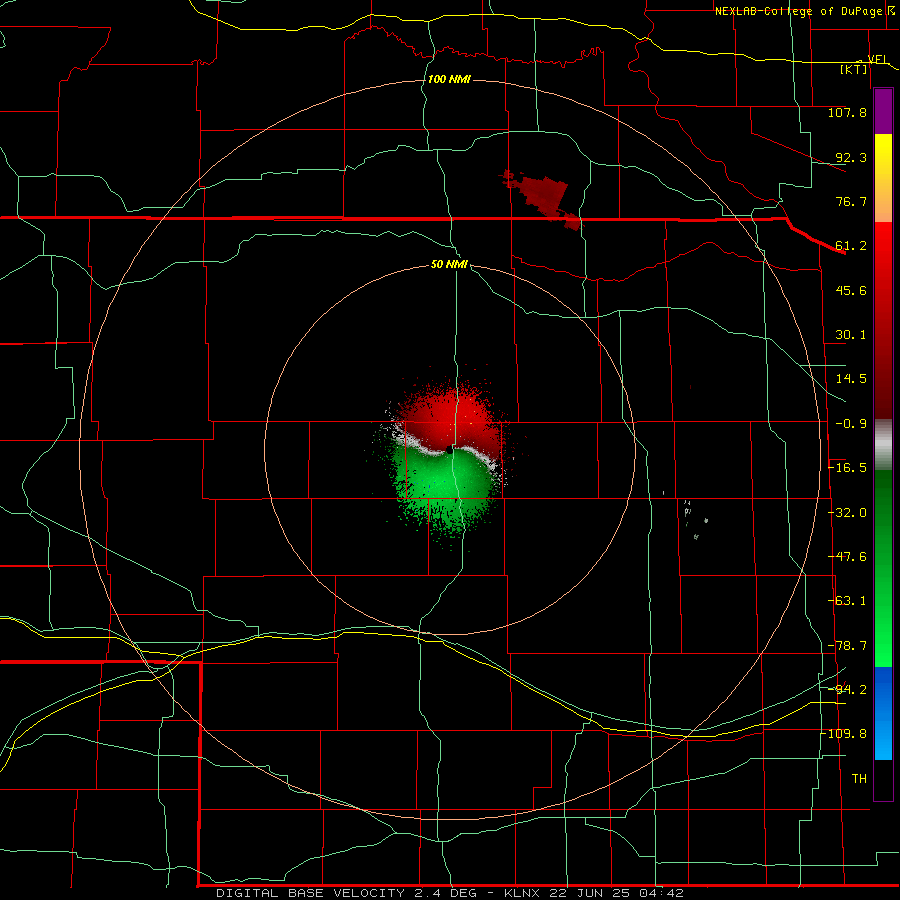Click the [KT] units label
Screen dimensions: 900x900
[854, 69]
